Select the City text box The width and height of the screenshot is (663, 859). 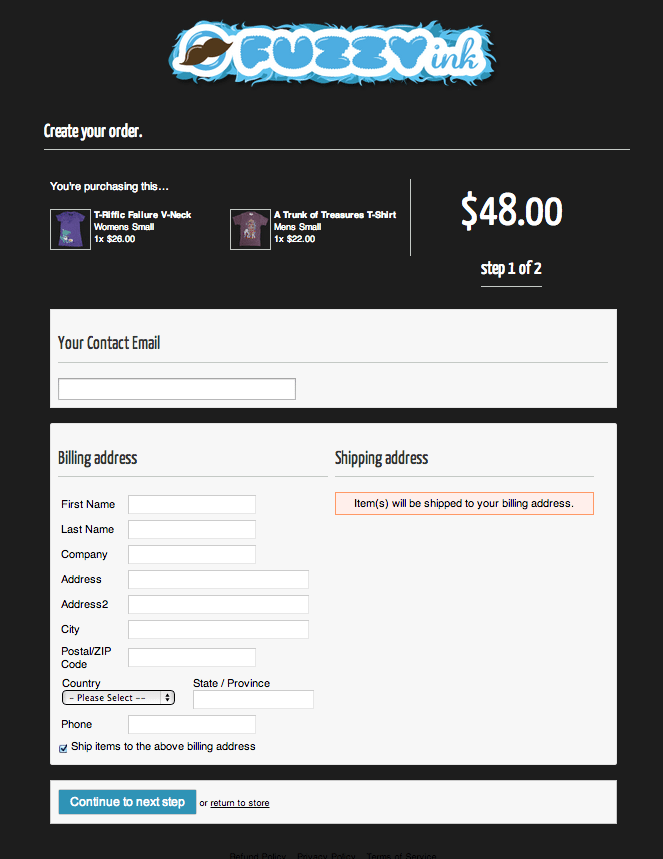point(218,629)
